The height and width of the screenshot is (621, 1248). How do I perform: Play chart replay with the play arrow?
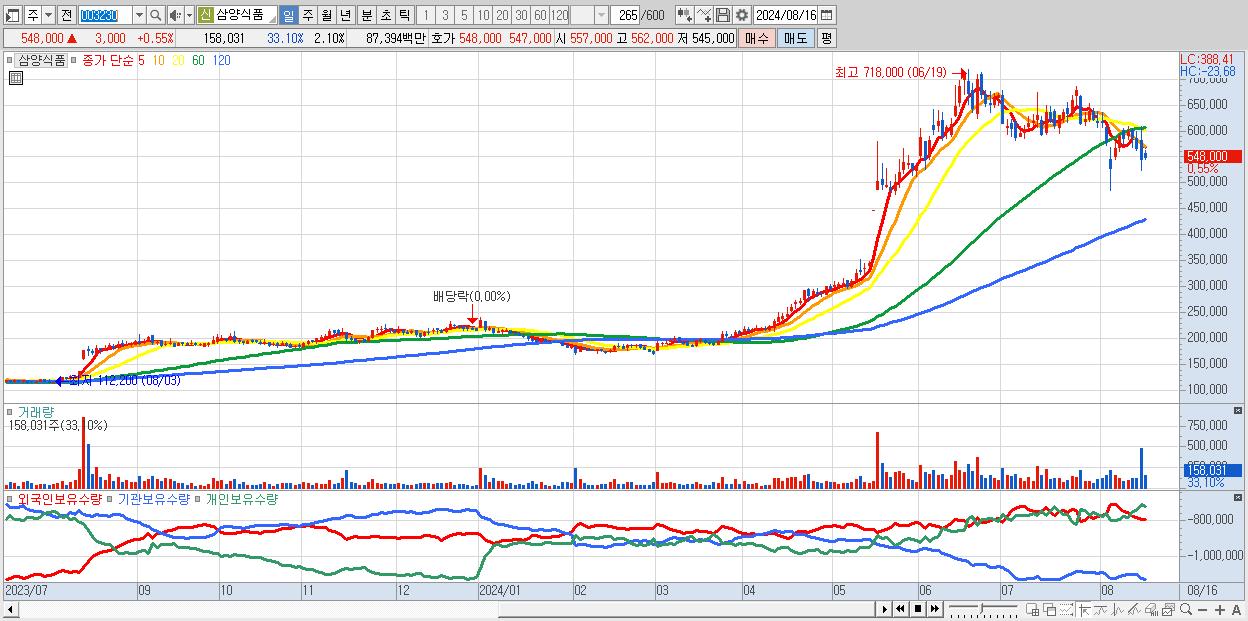click(884, 609)
